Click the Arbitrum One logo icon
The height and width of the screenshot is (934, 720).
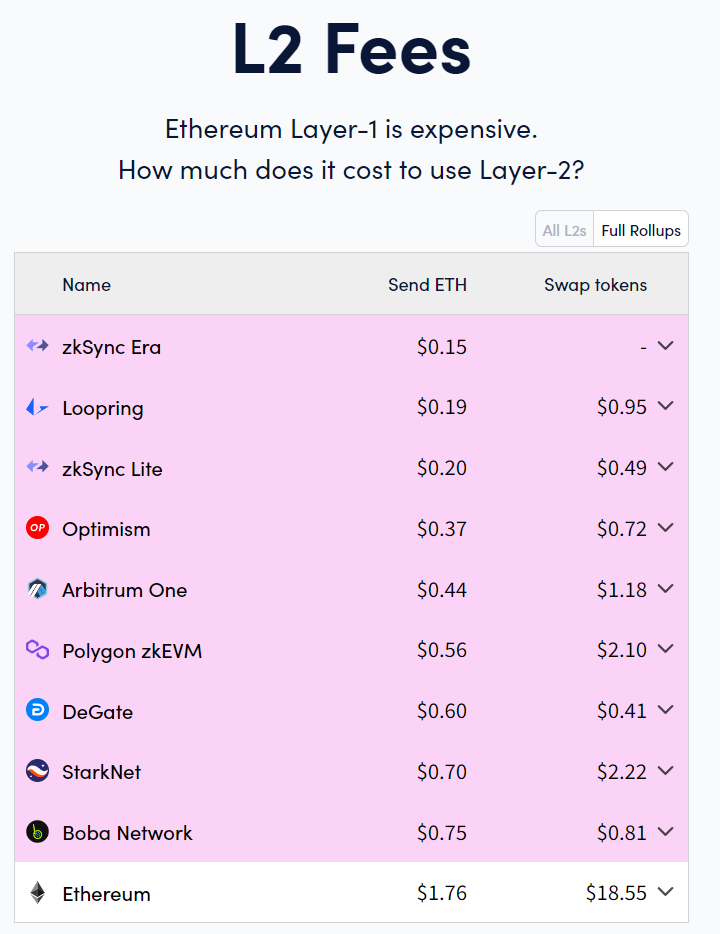point(37,589)
